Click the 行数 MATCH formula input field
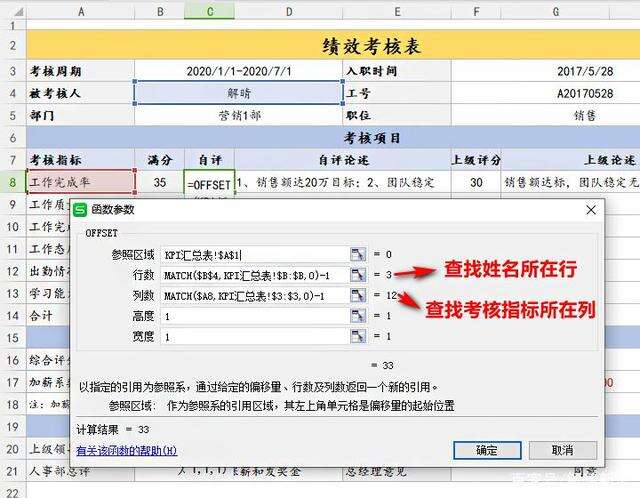 255,276
